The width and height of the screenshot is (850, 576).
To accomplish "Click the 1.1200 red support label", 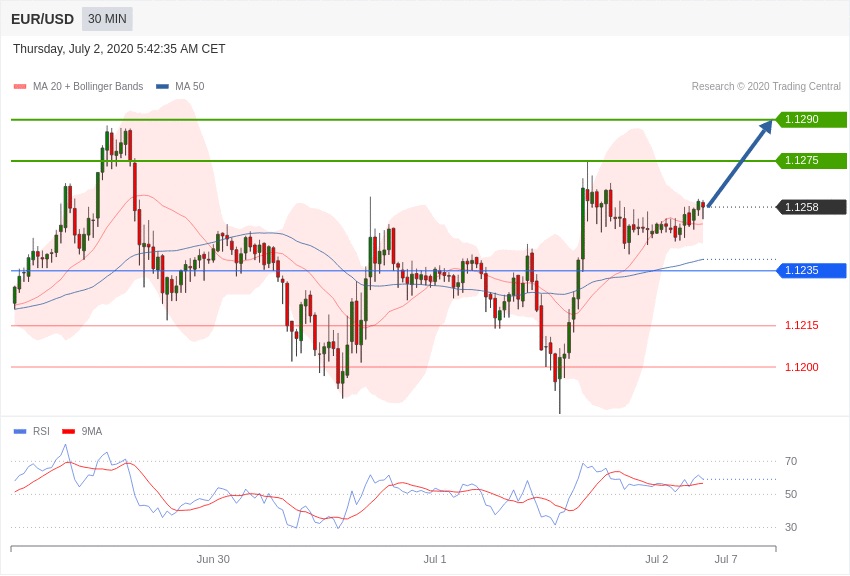I will (x=802, y=367).
